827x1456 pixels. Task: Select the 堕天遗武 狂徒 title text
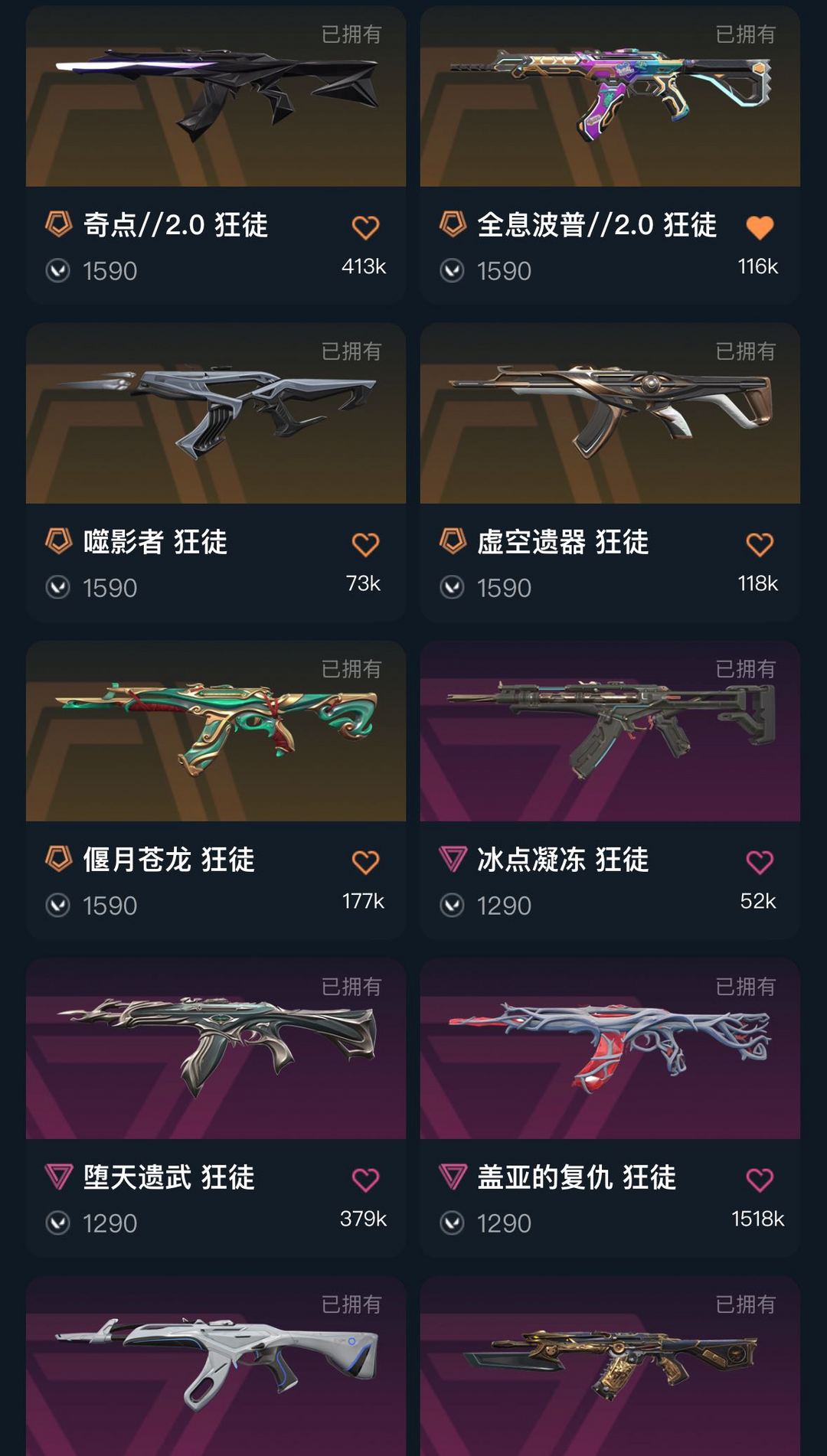click(168, 1177)
